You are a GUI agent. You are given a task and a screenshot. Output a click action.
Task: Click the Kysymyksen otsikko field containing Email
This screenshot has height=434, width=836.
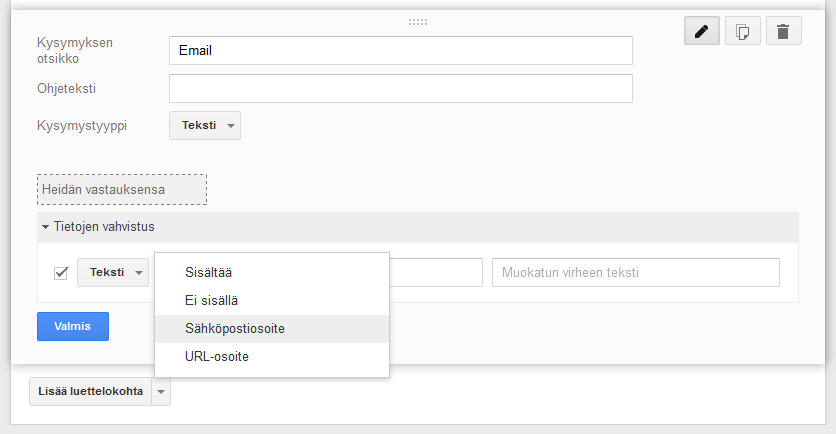tap(400, 50)
